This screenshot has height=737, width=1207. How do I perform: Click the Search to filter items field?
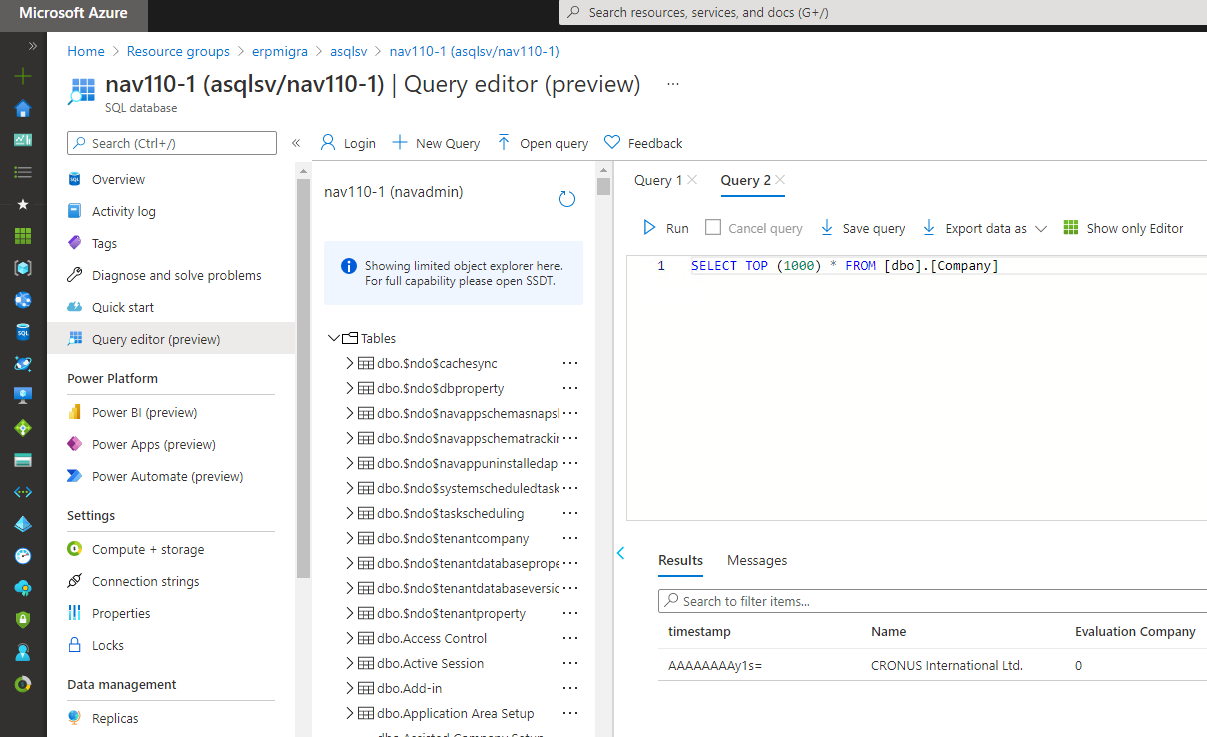[932, 601]
